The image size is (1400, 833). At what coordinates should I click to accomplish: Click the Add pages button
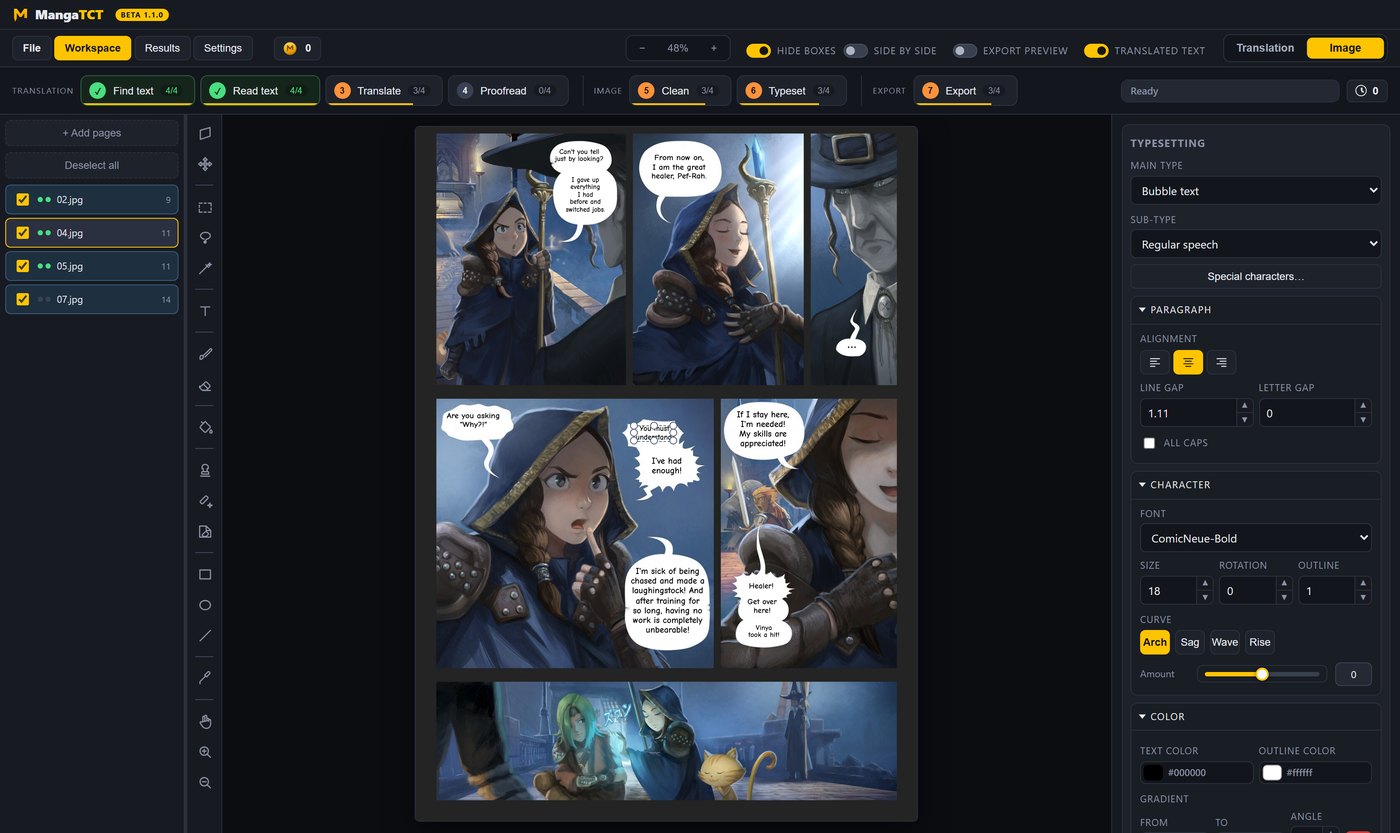tap(92, 133)
